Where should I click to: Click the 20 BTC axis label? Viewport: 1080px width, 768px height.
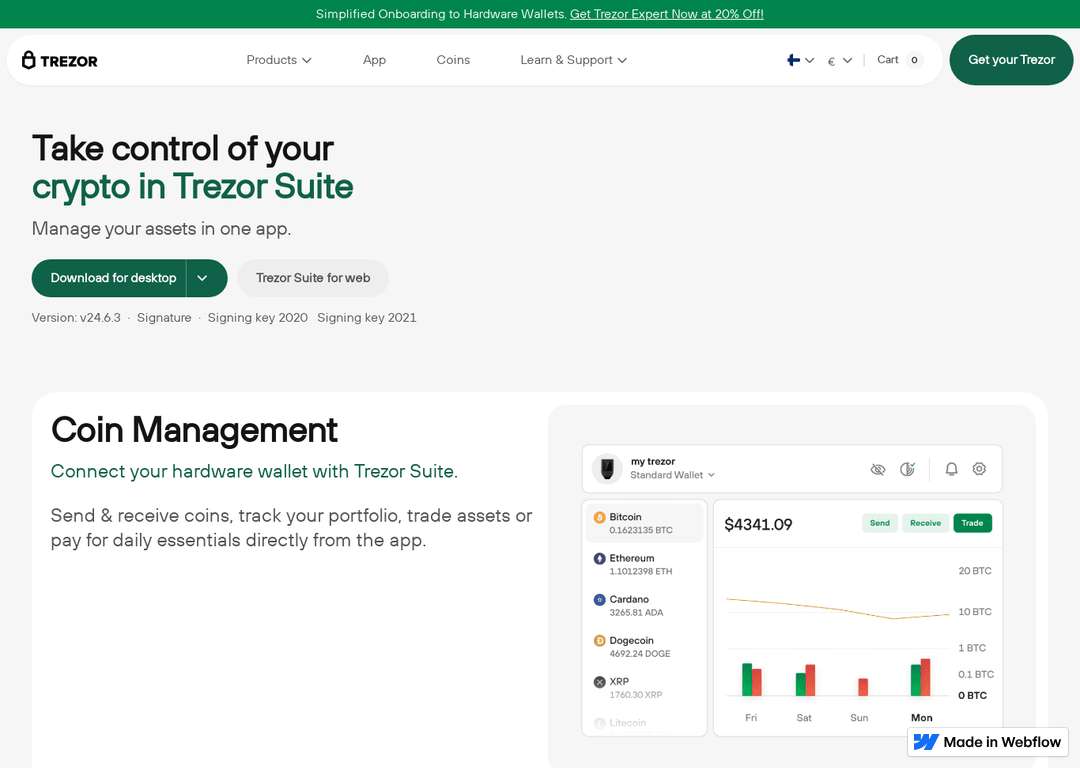coord(975,571)
